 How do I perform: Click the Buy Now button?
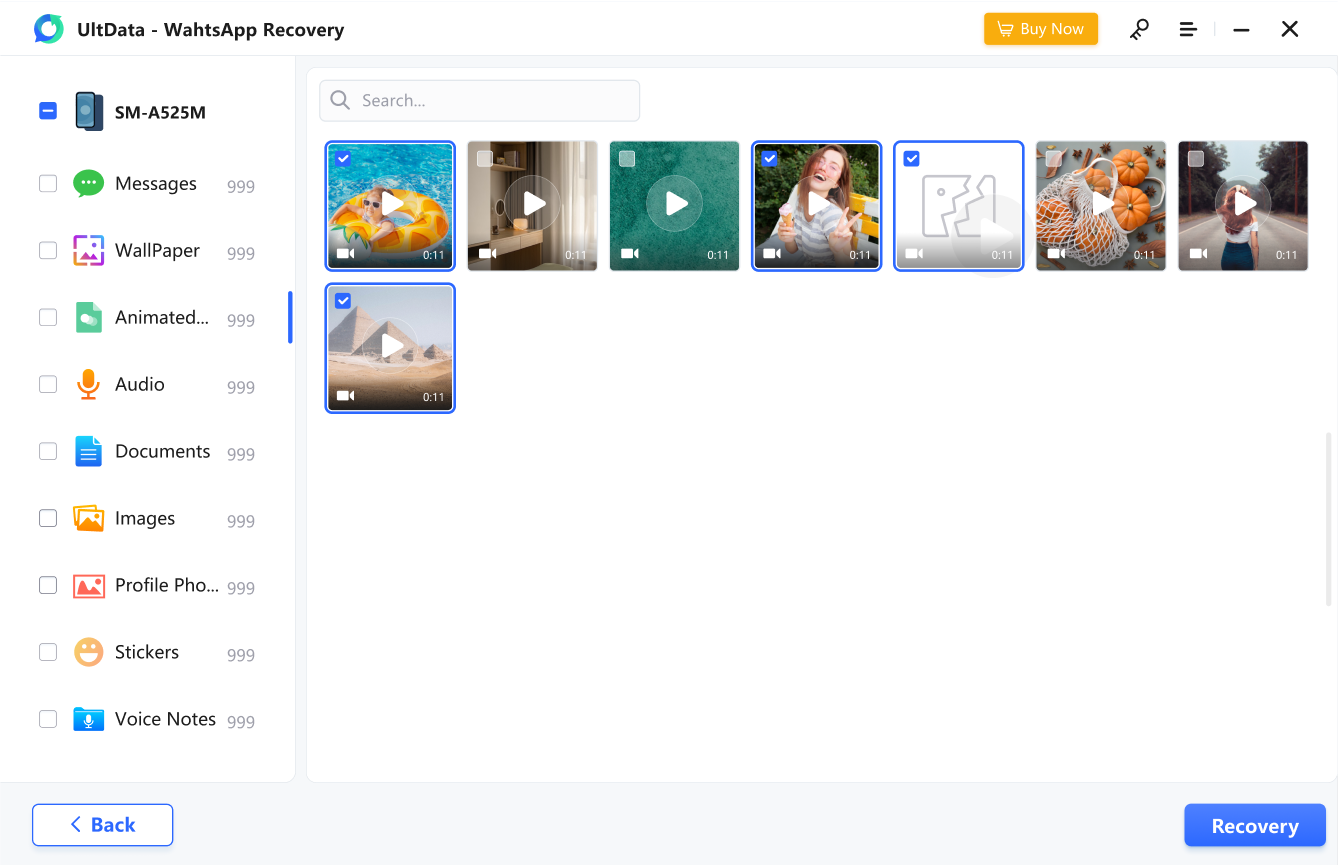click(x=1040, y=29)
